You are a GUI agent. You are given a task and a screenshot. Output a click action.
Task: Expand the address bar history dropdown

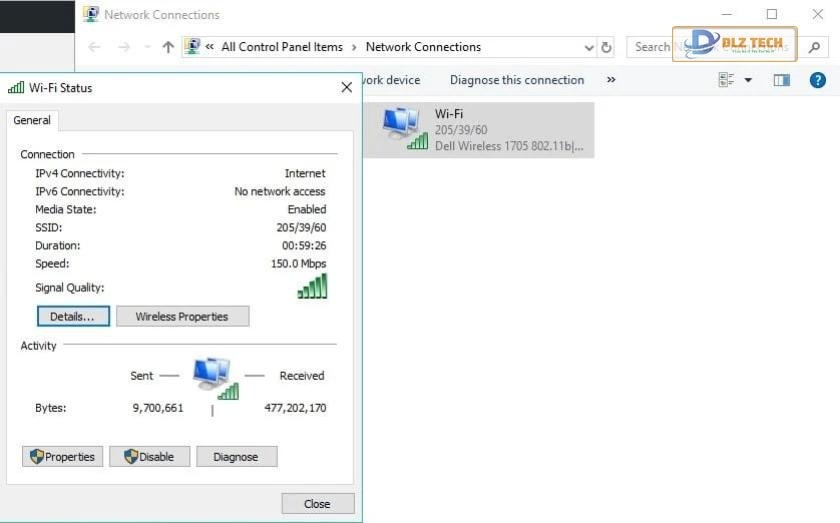pos(589,47)
